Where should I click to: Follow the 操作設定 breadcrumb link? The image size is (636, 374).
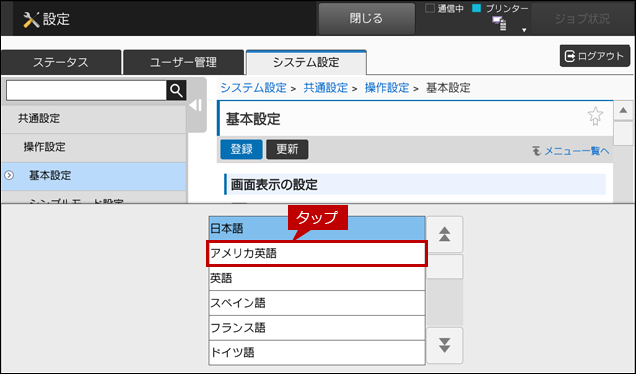click(x=387, y=88)
